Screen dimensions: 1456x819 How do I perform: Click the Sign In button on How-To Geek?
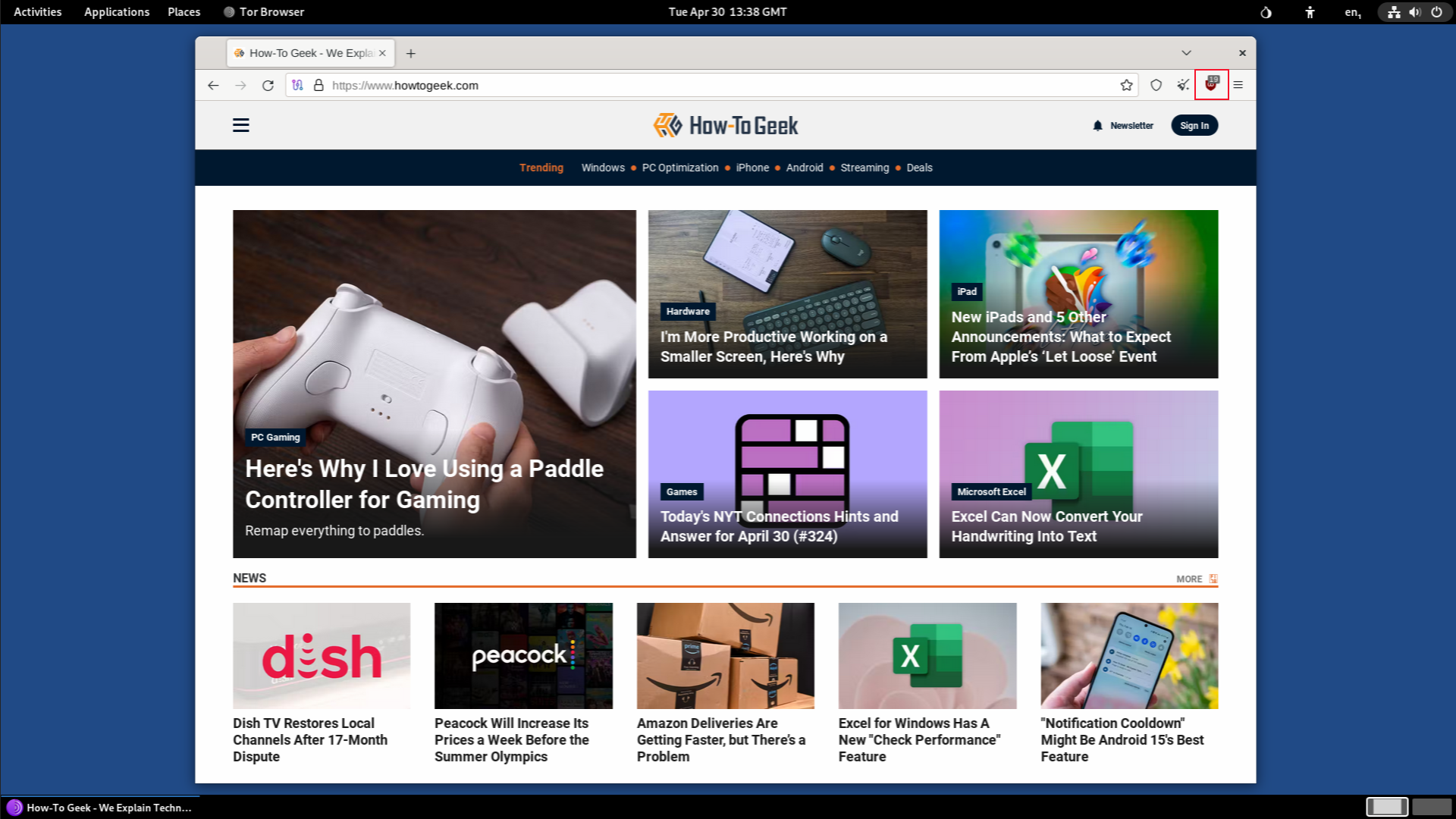pos(1194,124)
